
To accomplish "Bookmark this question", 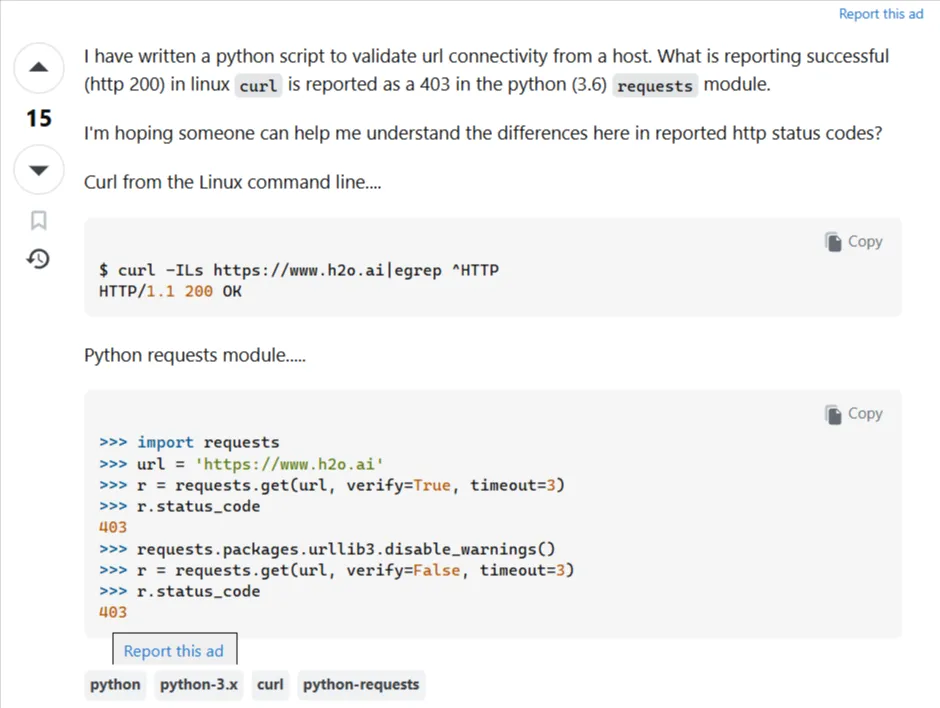I will tap(38, 220).
